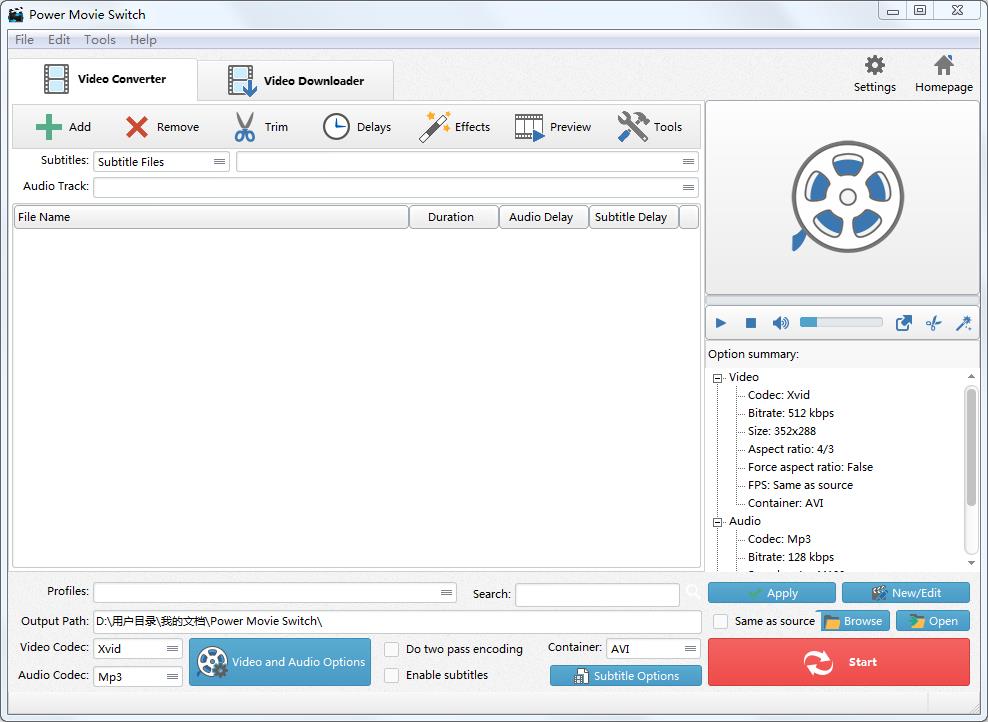
Task: Click the player volume slider
Action: (x=841, y=323)
